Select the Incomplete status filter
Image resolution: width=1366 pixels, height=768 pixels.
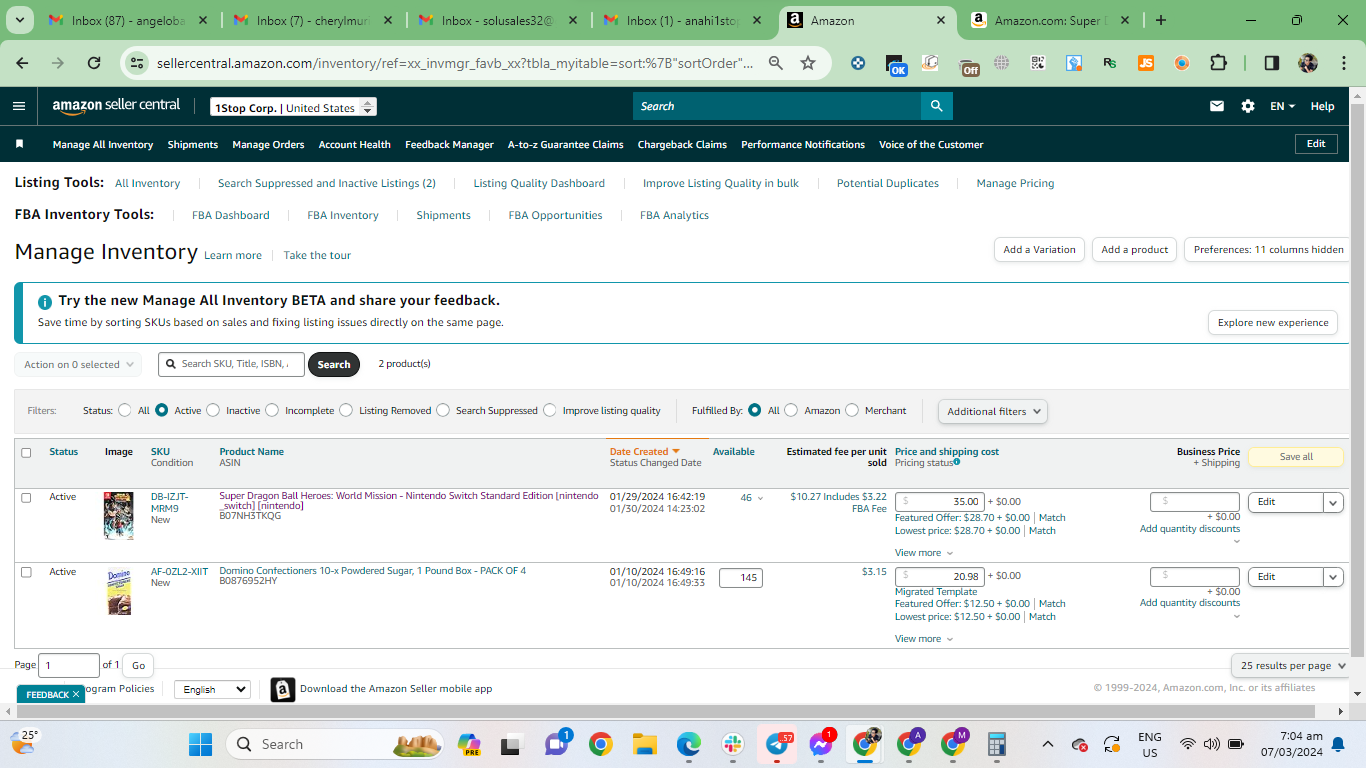(272, 410)
